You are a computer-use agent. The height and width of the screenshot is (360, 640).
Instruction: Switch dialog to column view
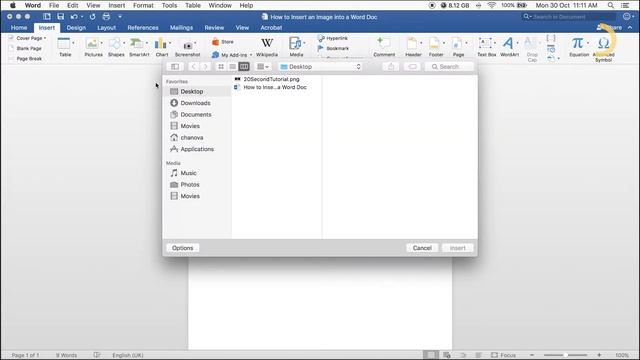(244, 67)
